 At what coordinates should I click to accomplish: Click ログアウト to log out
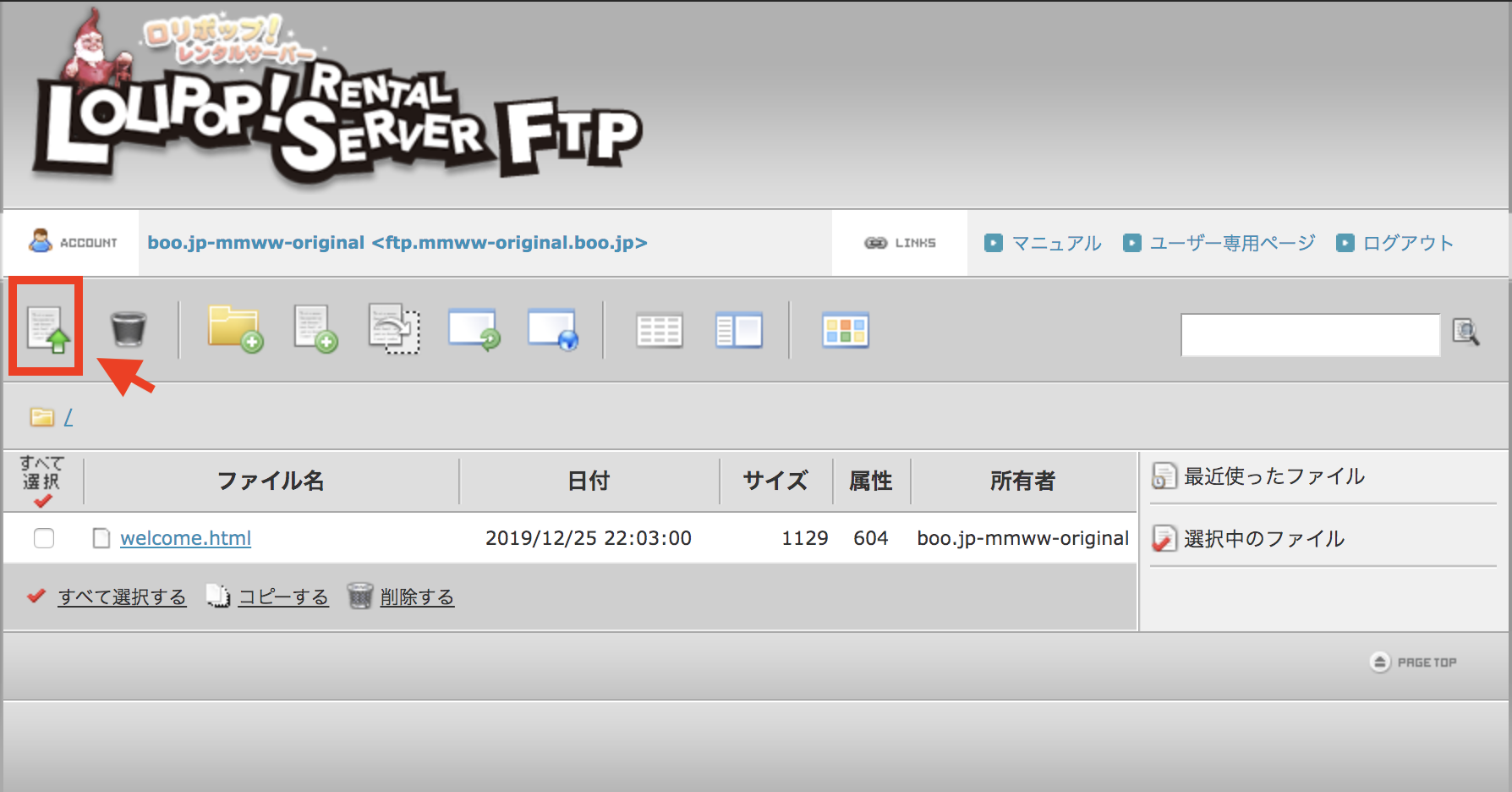click(x=1408, y=244)
